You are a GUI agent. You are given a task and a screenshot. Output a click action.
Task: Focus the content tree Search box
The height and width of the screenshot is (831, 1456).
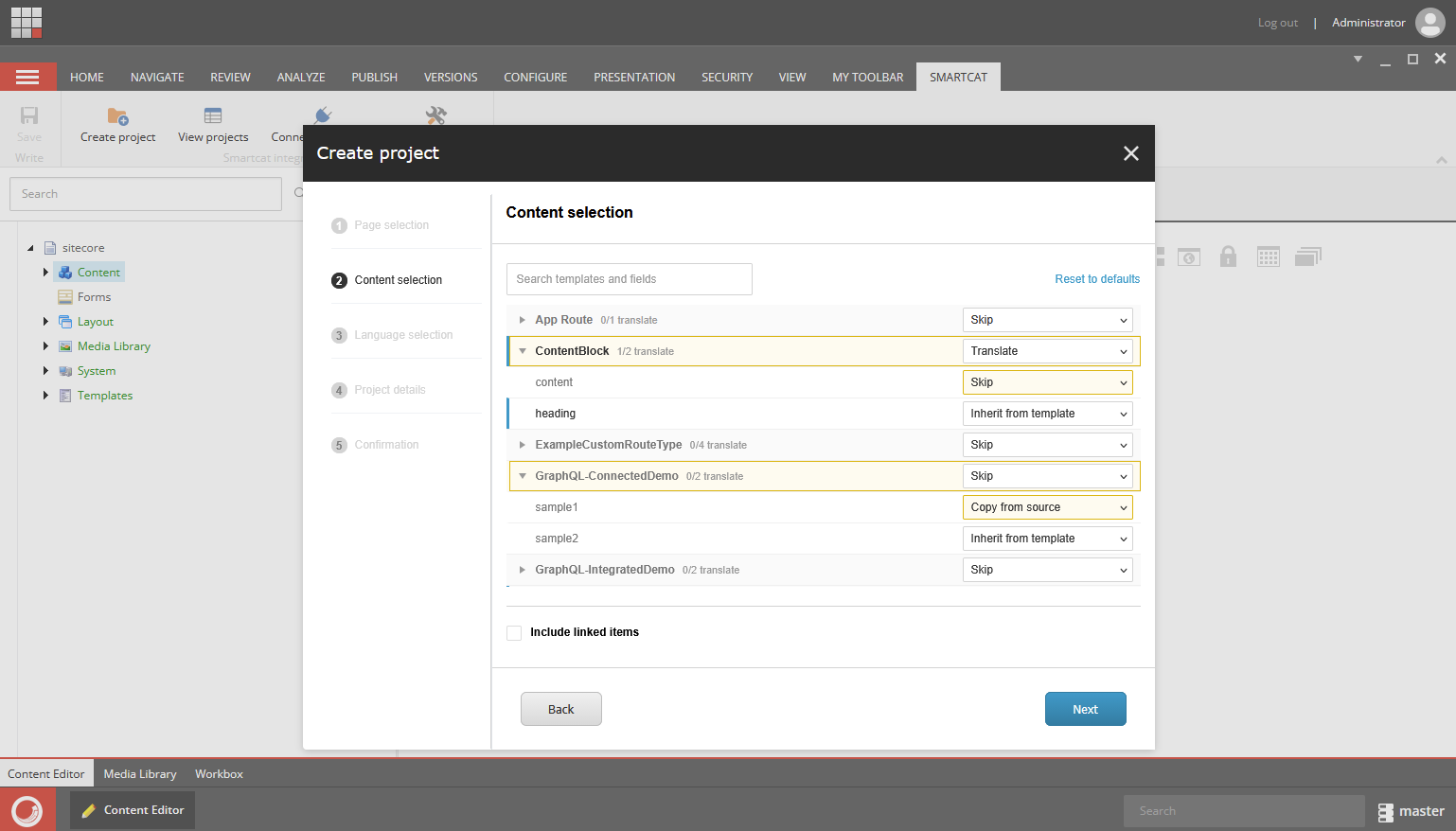(x=146, y=194)
